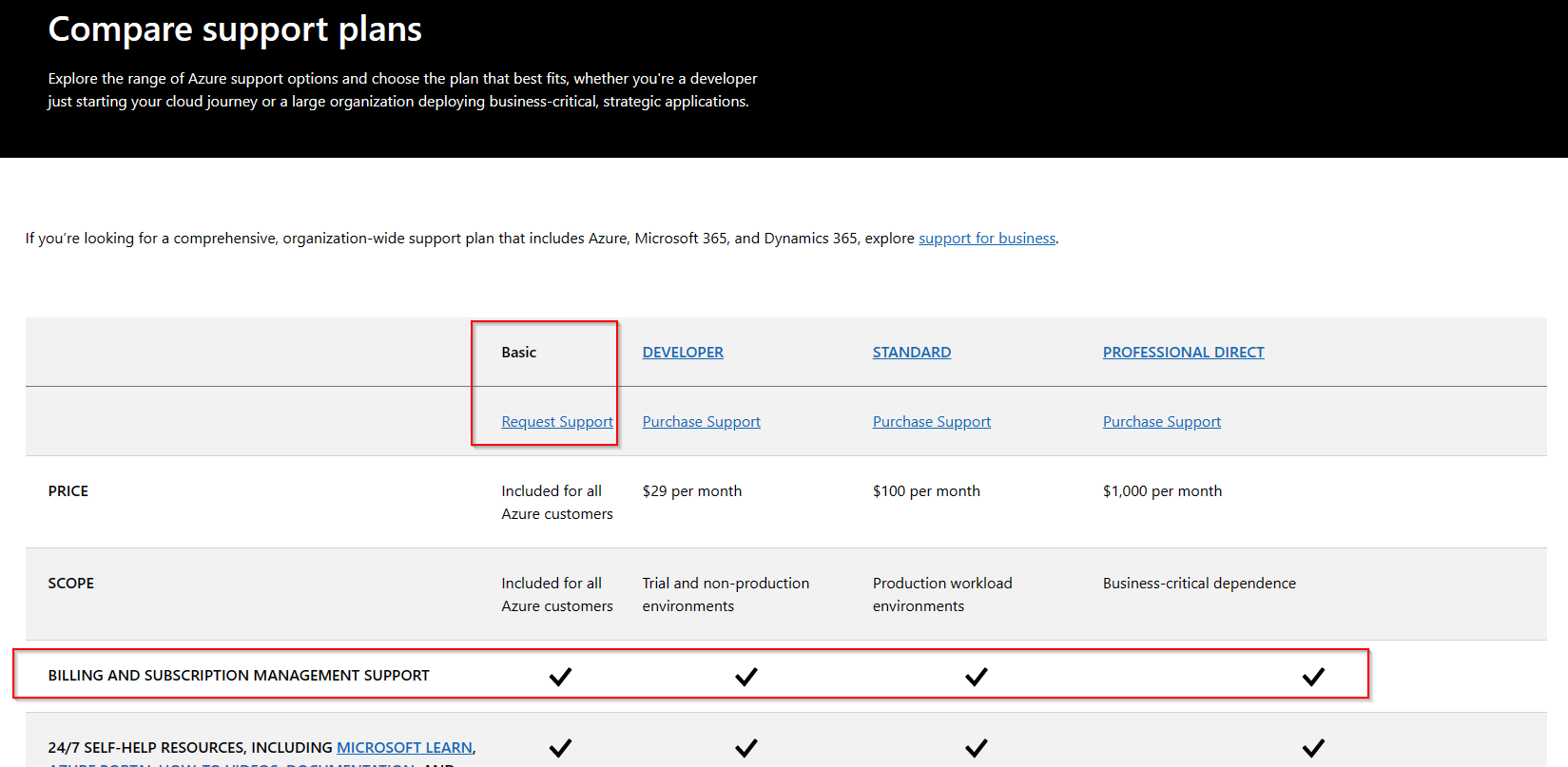Click Purchase Support under Standard
The height and width of the screenshot is (767, 1568).
pyautogui.click(x=932, y=422)
